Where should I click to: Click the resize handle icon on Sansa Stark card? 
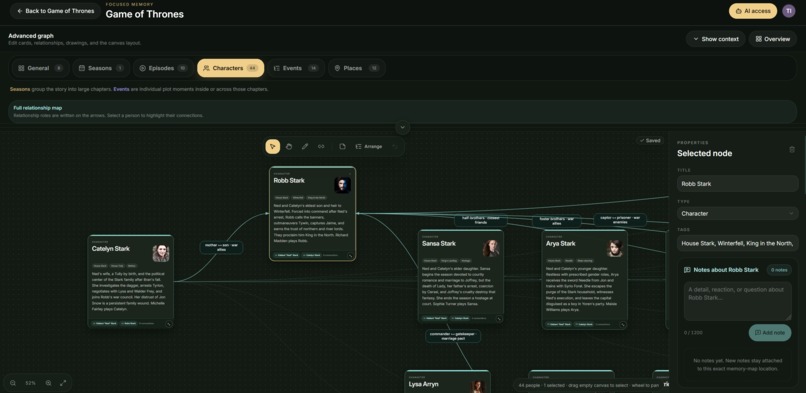(x=499, y=319)
